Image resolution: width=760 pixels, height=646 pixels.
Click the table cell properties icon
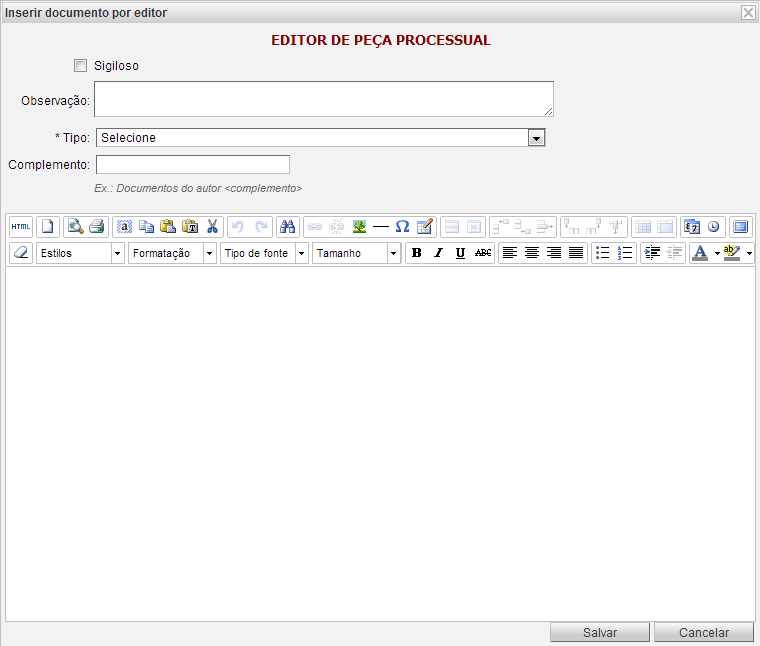pos(474,226)
